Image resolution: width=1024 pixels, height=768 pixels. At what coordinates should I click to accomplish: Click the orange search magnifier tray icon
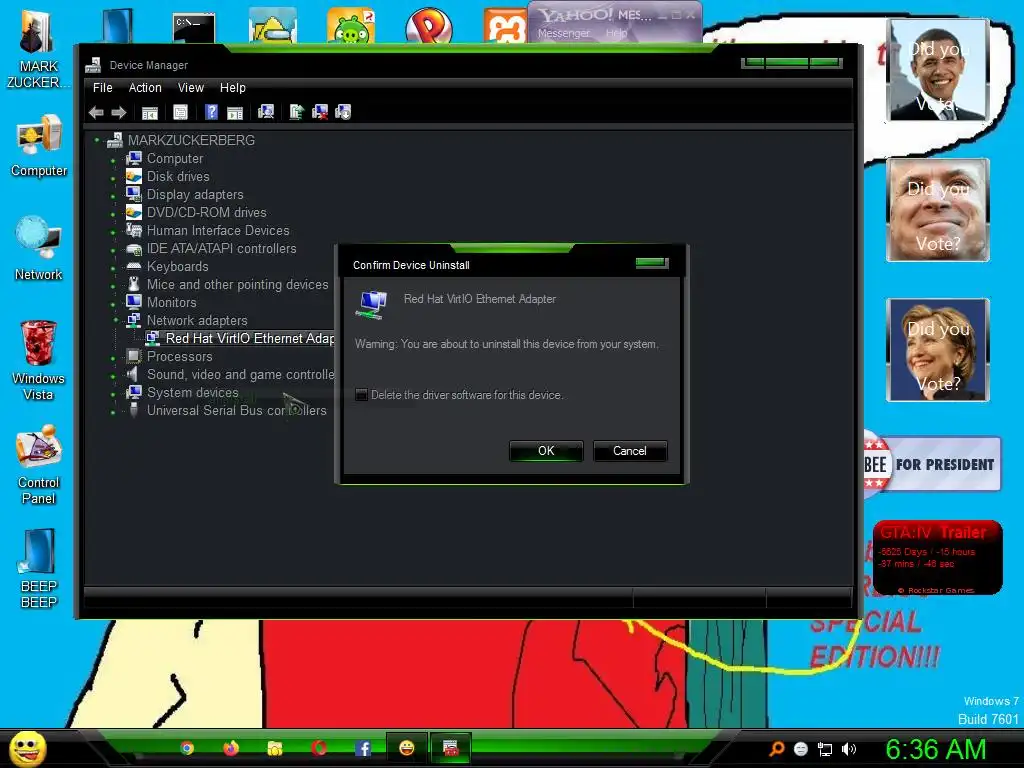(x=777, y=749)
